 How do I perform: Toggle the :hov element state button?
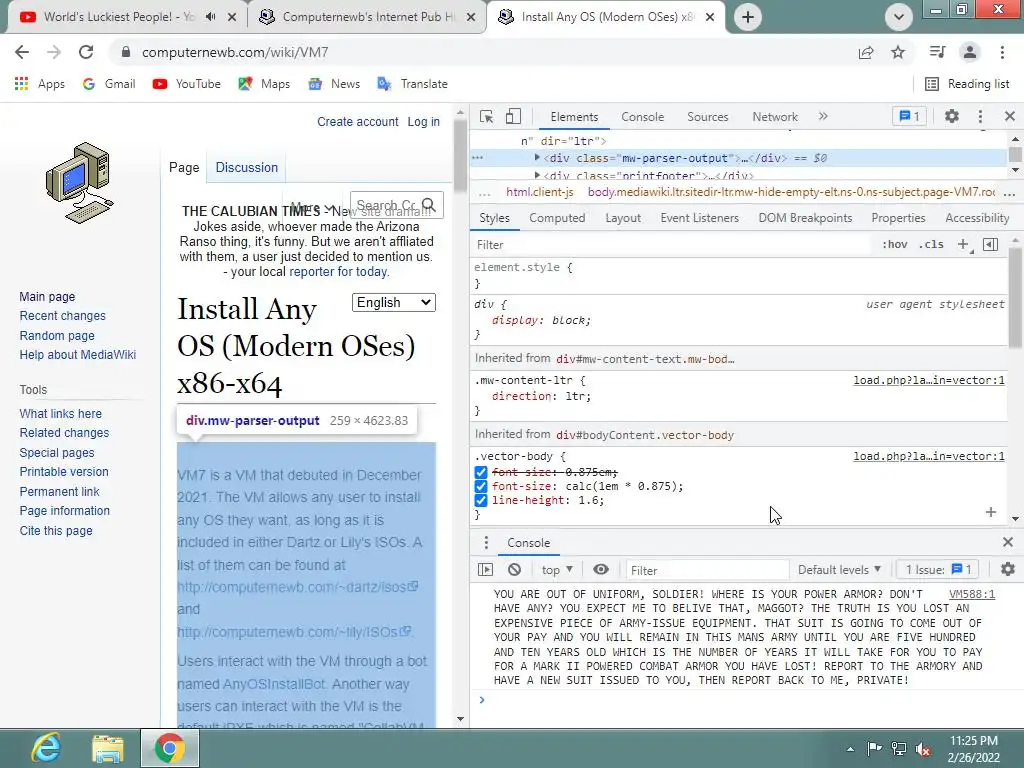click(895, 244)
